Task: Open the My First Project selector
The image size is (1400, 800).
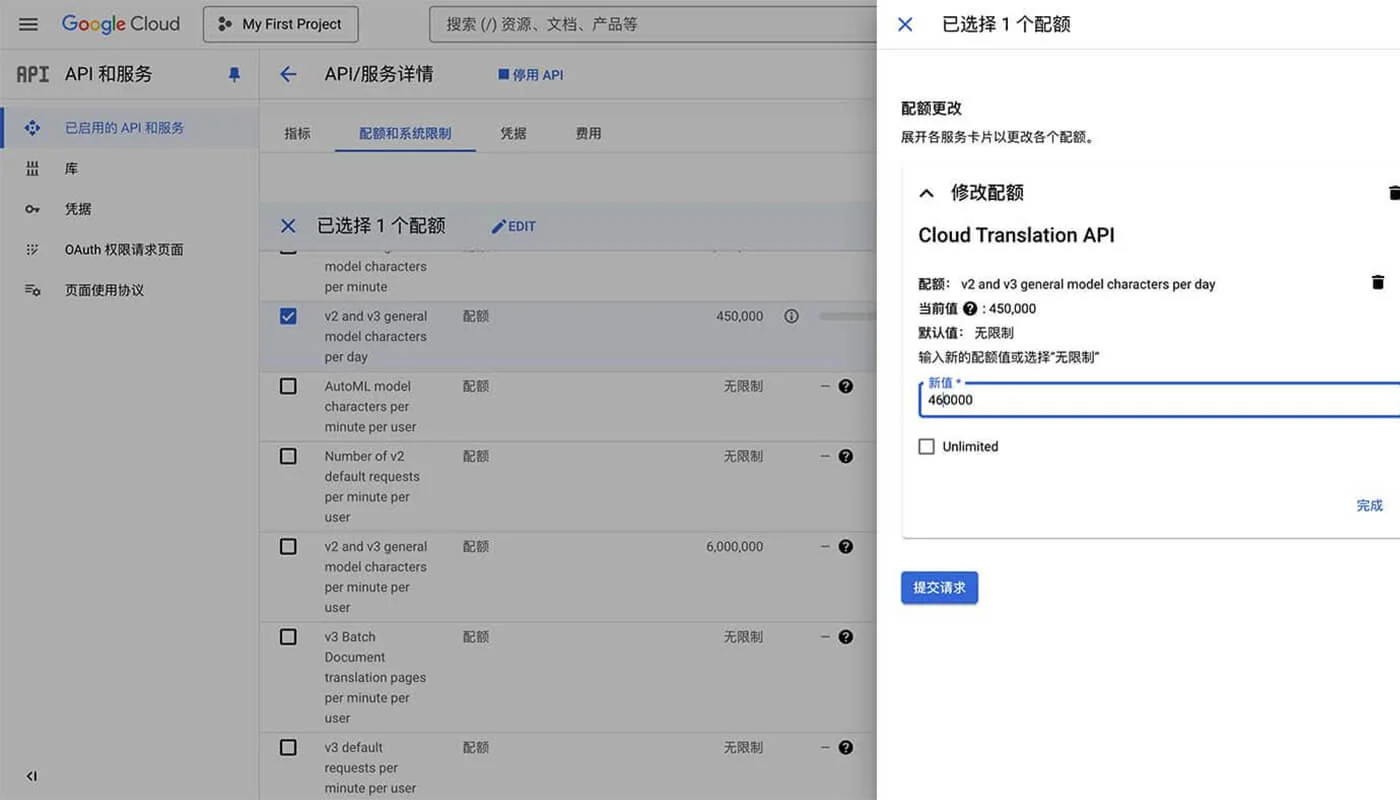Action: [x=280, y=23]
